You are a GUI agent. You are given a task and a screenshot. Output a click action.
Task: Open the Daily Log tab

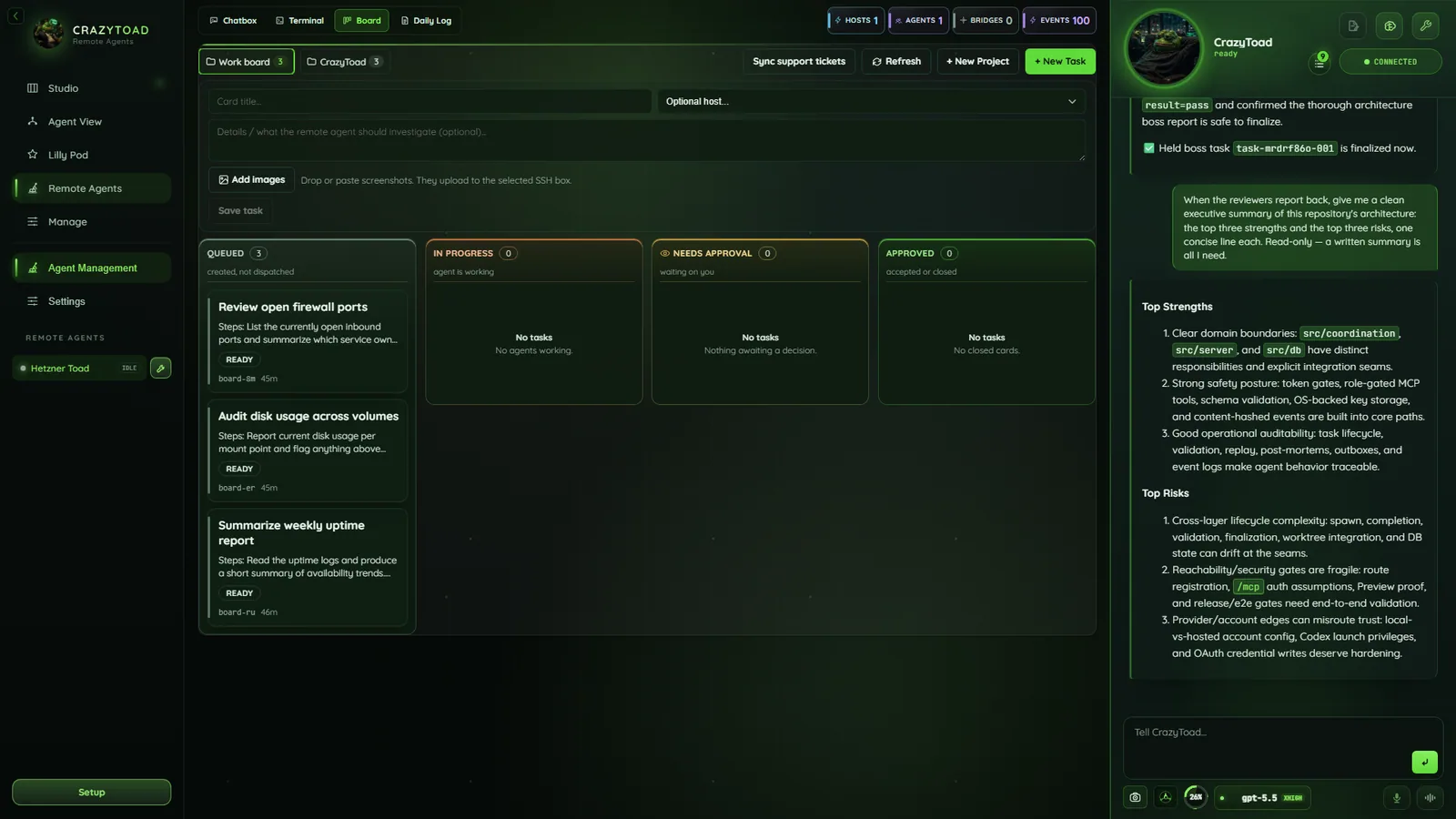pyautogui.click(x=426, y=20)
